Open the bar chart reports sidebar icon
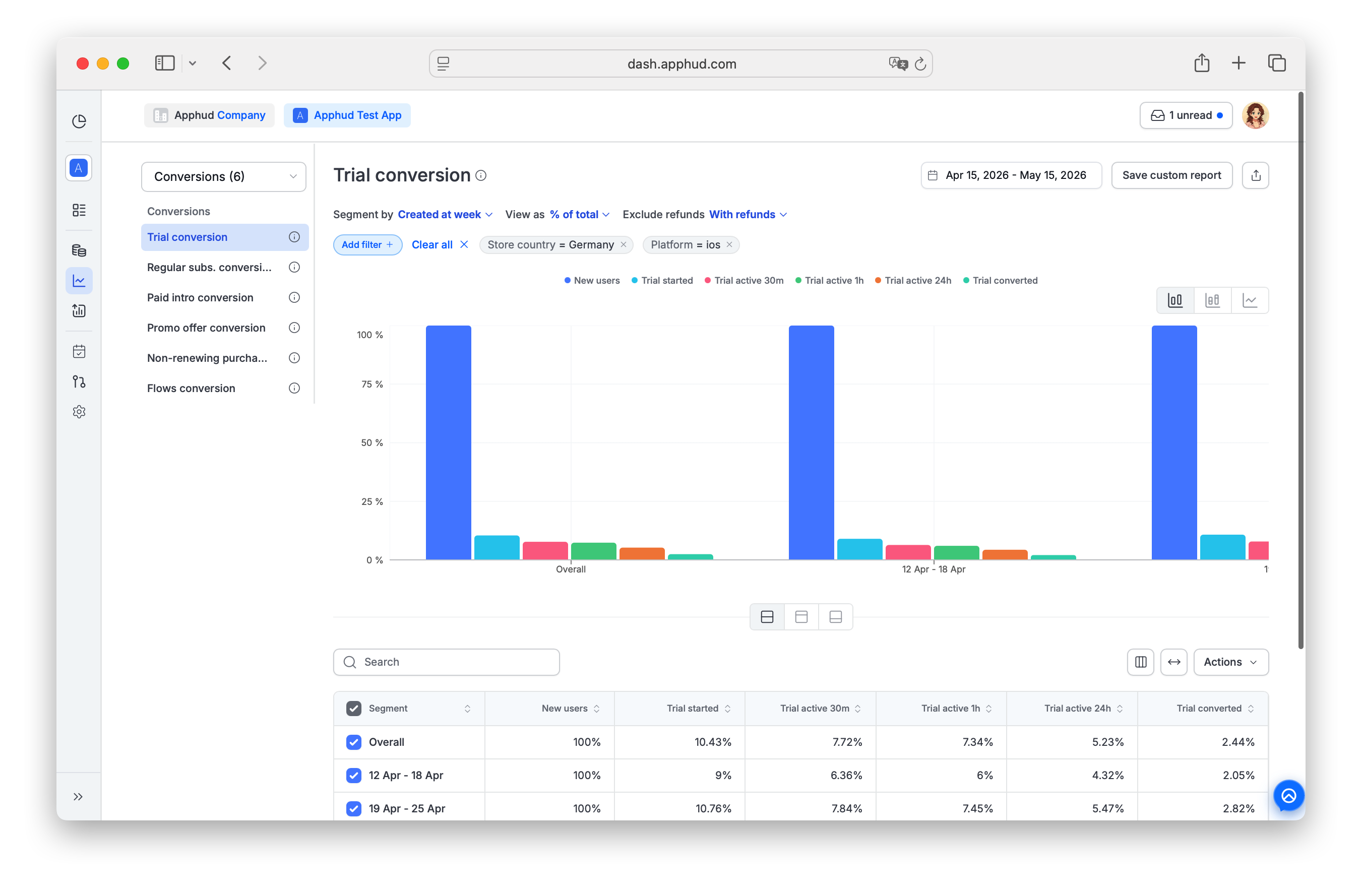The image size is (1362, 896). (x=79, y=311)
